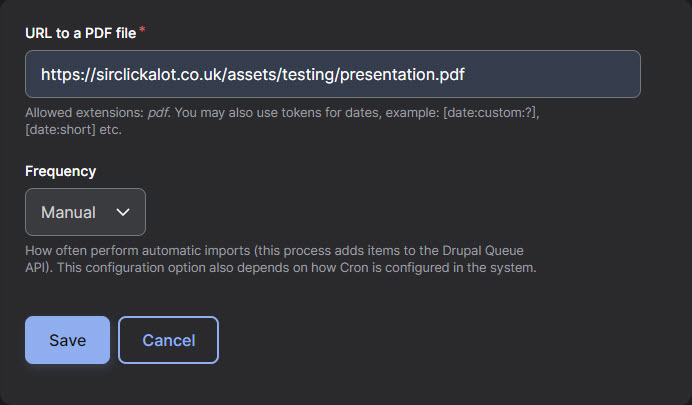Cancel the form with the Cancel button

click(x=169, y=340)
